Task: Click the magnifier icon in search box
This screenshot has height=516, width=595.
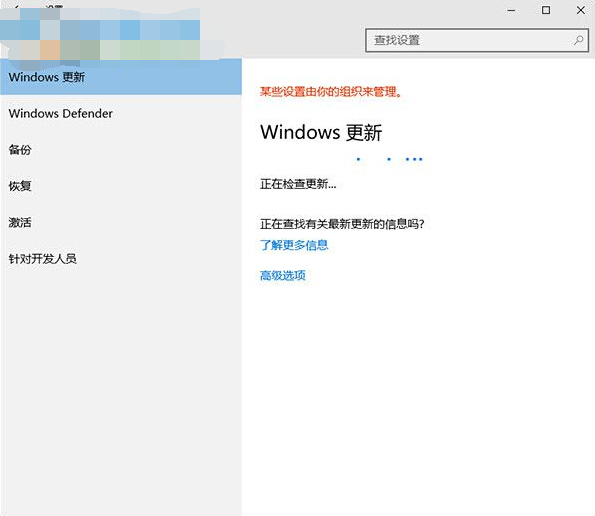Action: (578, 40)
